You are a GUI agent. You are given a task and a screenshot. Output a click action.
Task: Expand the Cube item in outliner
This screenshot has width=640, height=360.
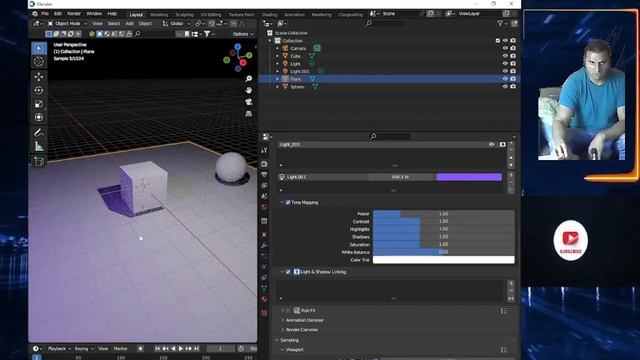tap(278, 56)
